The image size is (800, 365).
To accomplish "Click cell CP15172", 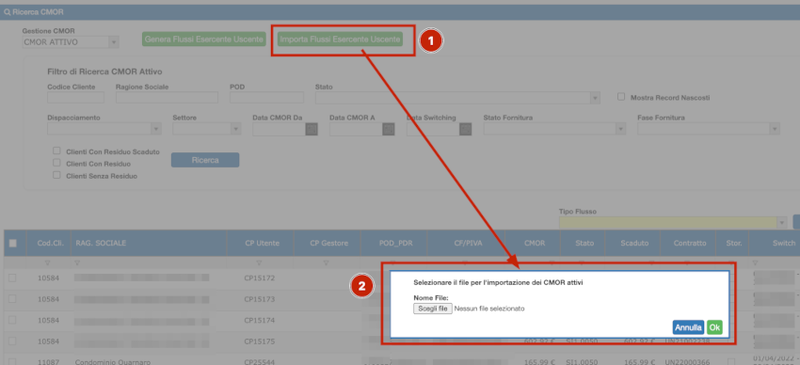I will click(259, 278).
